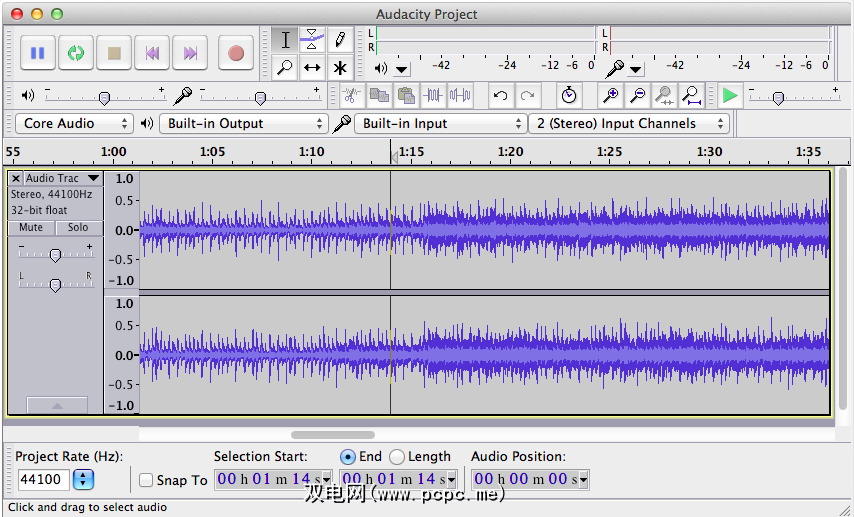This screenshot has height=517, width=854.
Task: Click the Stop button
Action: [x=114, y=53]
